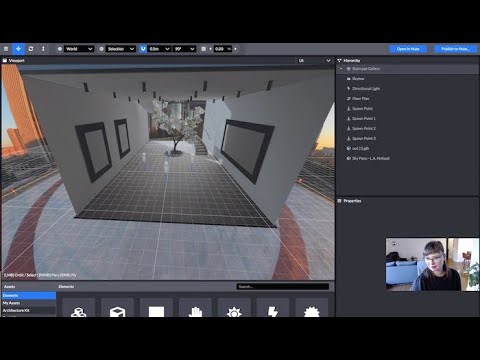Add the sun light element
Screen dimensions: 480x360
[234, 308]
